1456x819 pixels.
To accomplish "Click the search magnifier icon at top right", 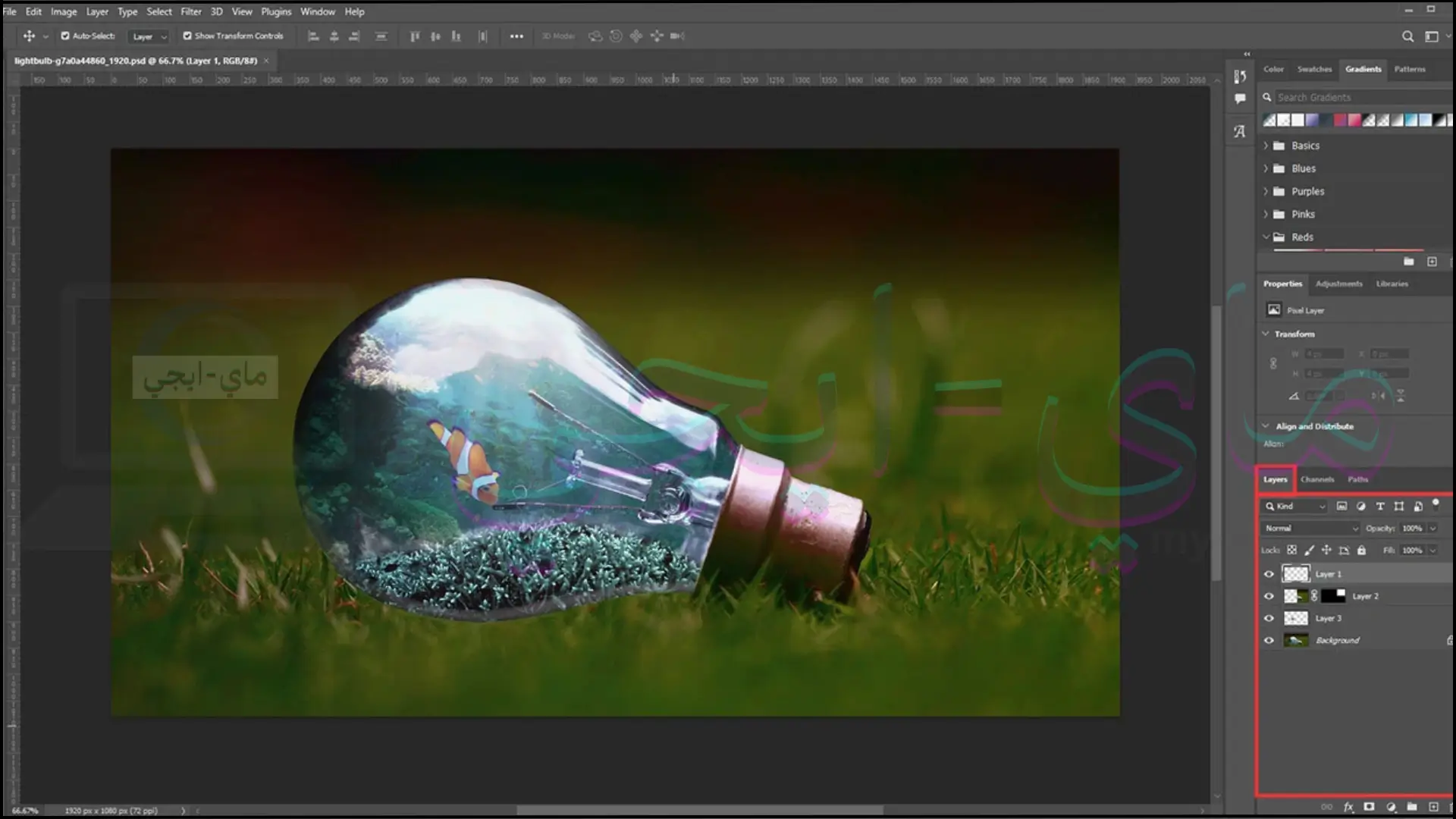I will point(1407,36).
